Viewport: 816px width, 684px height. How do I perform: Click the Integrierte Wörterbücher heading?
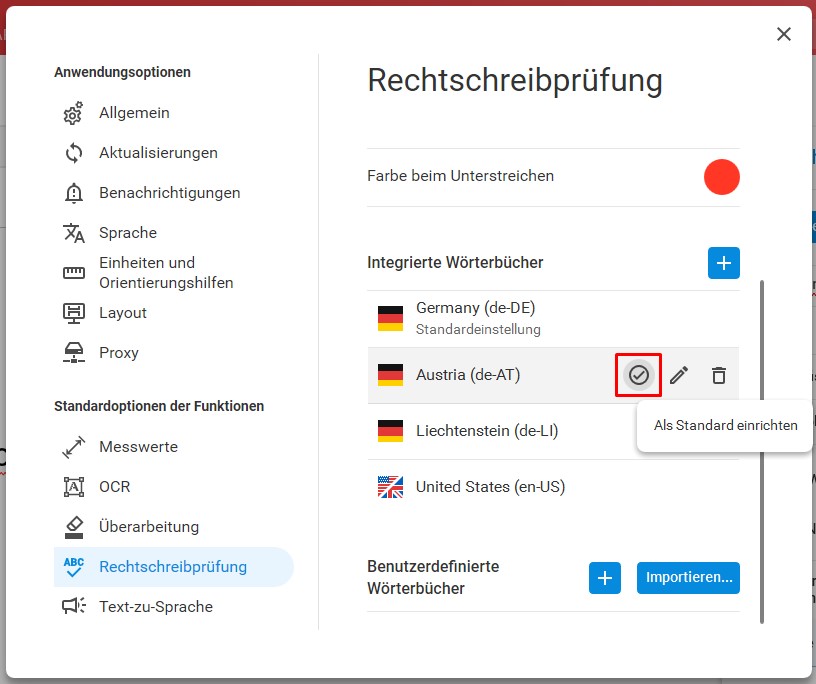click(x=455, y=262)
